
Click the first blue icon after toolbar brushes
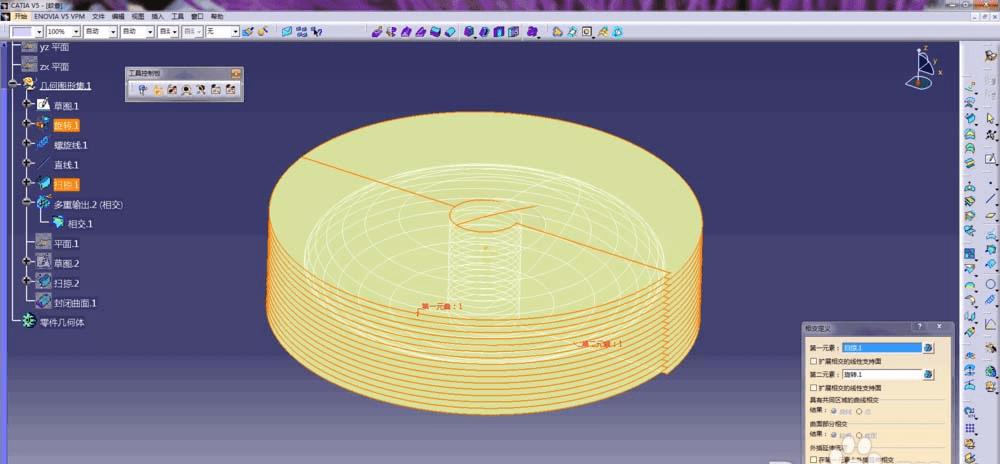point(286,31)
